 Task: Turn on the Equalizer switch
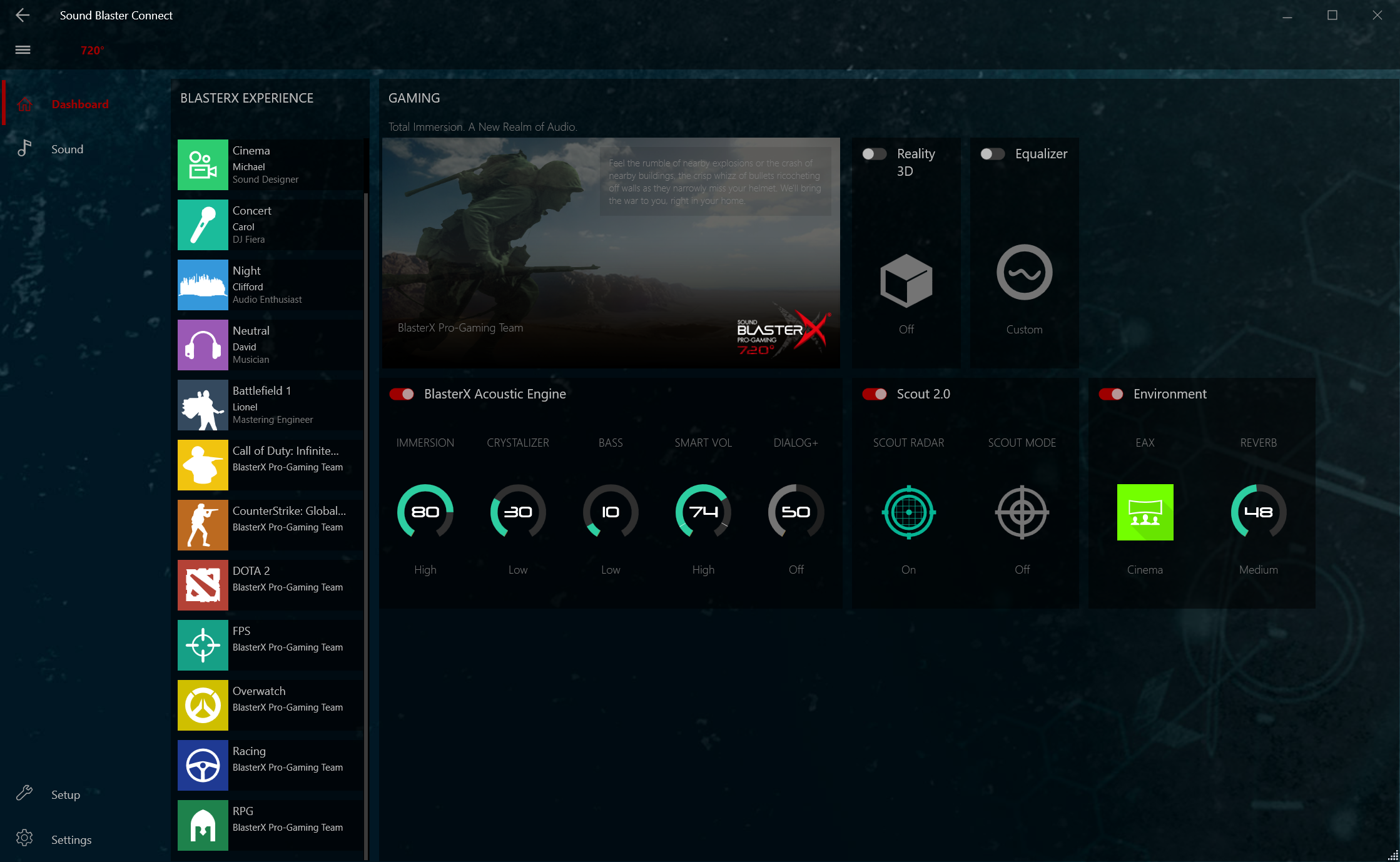[x=992, y=154]
